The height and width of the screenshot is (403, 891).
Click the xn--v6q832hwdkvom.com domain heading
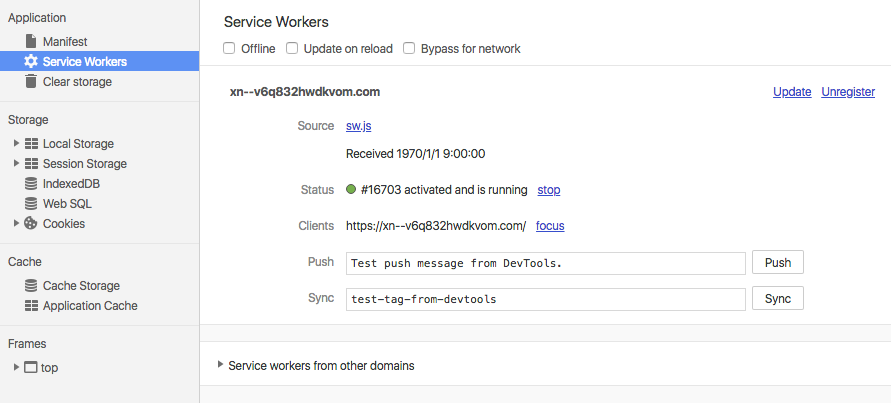tap(305, 92)
